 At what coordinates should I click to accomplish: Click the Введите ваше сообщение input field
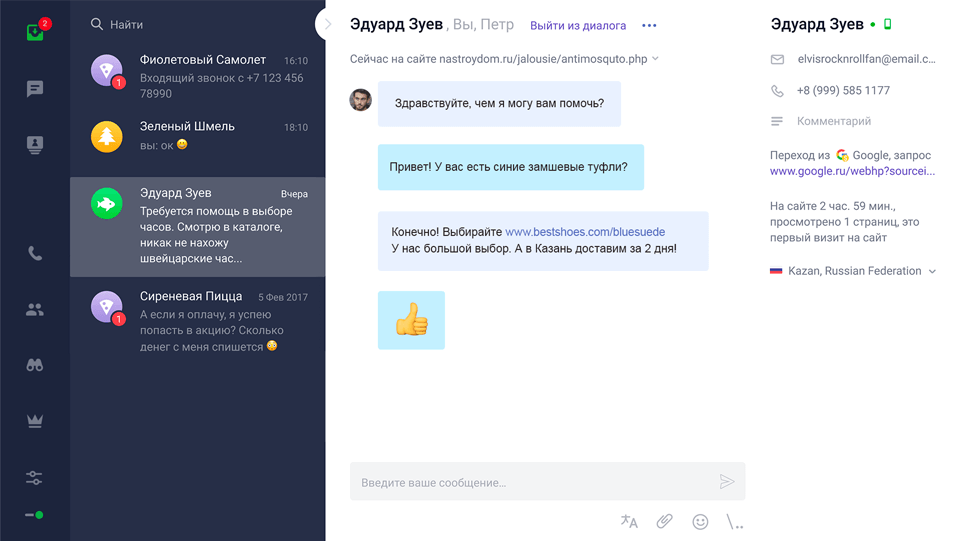(x=530, y=482)
